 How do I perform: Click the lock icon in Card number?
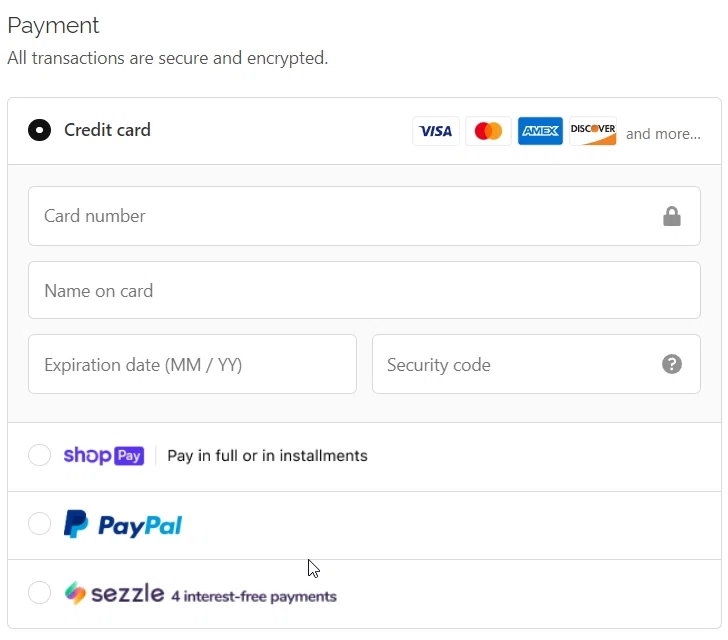click(x=672, y=216)
